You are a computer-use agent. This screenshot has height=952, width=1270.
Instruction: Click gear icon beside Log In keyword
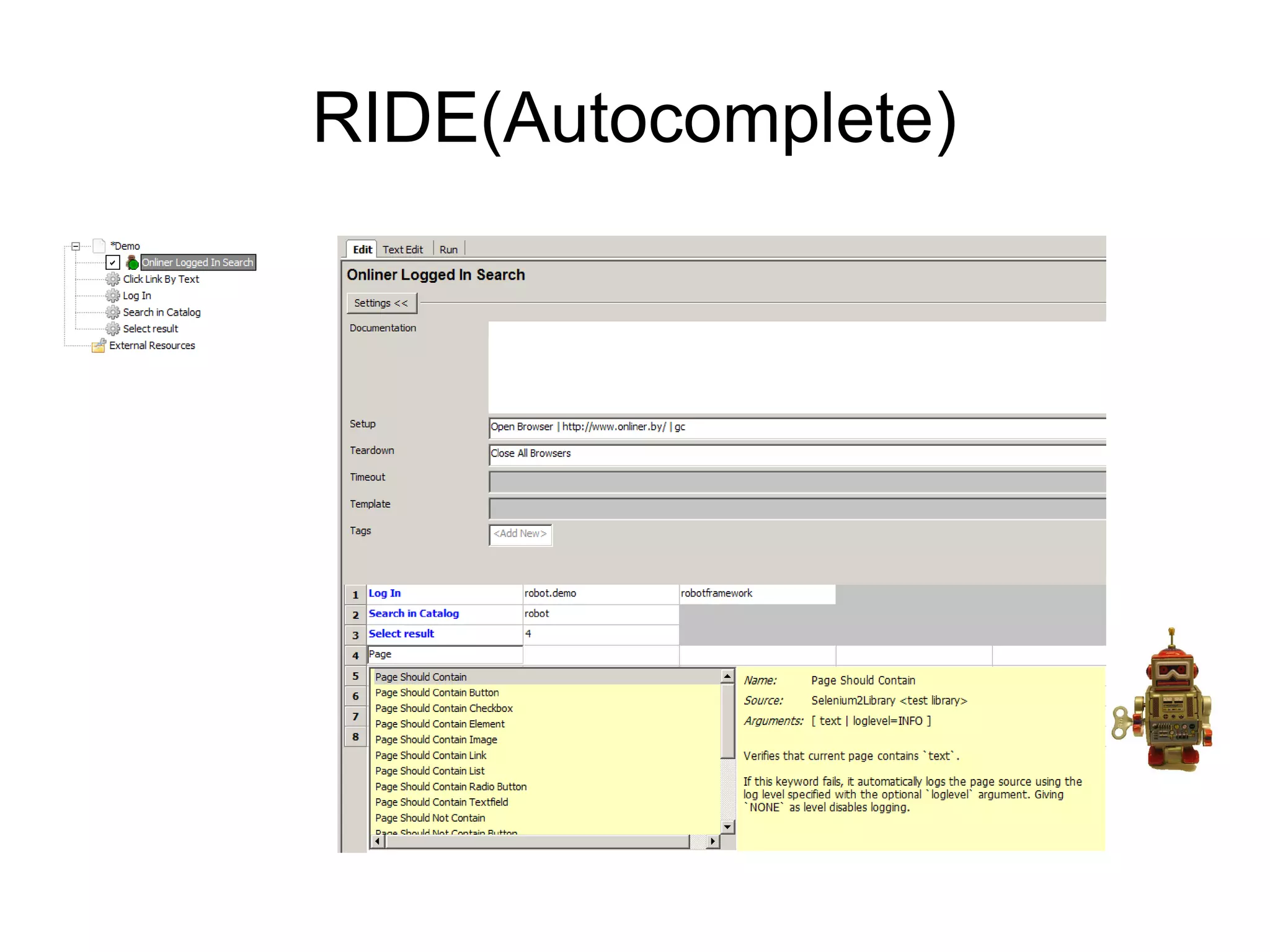112,296
